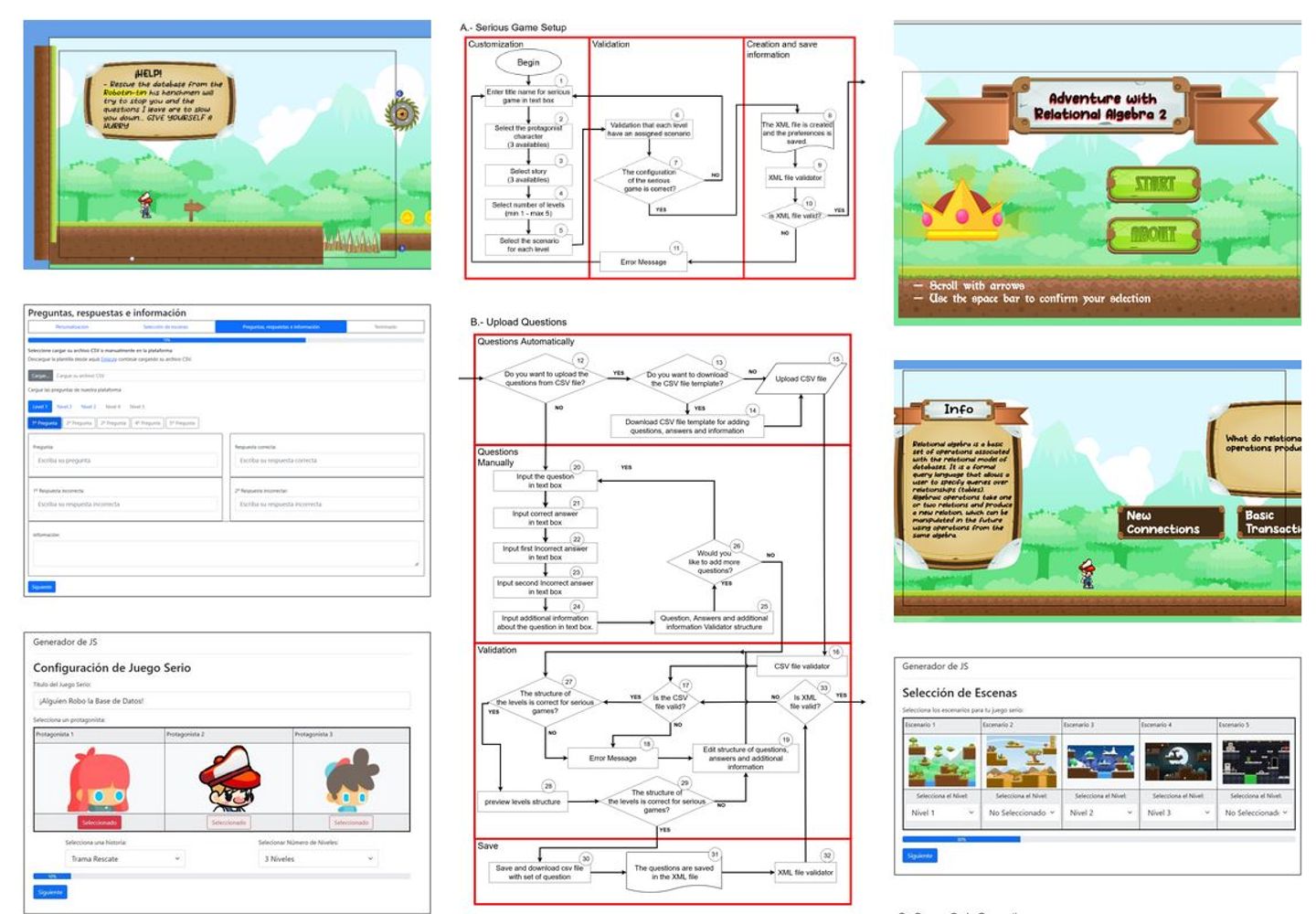Open the Trama Rescate story dropdown
Viewport: 1316px width, 914px height.
[125, 859]
